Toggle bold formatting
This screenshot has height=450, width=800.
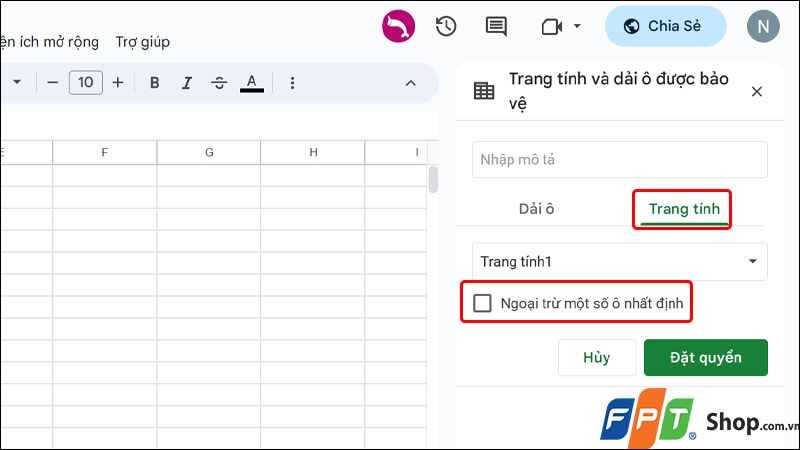[155, 83]
